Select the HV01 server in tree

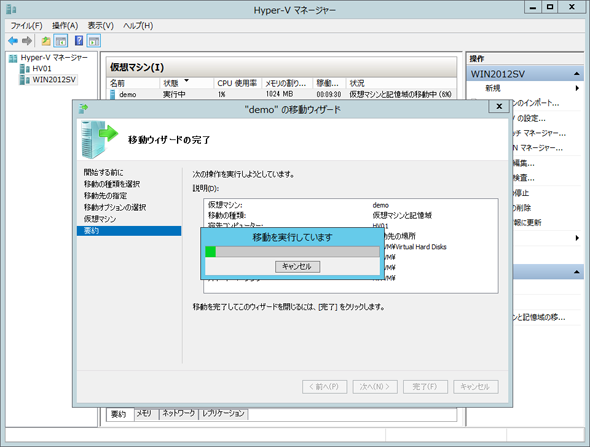41,68
